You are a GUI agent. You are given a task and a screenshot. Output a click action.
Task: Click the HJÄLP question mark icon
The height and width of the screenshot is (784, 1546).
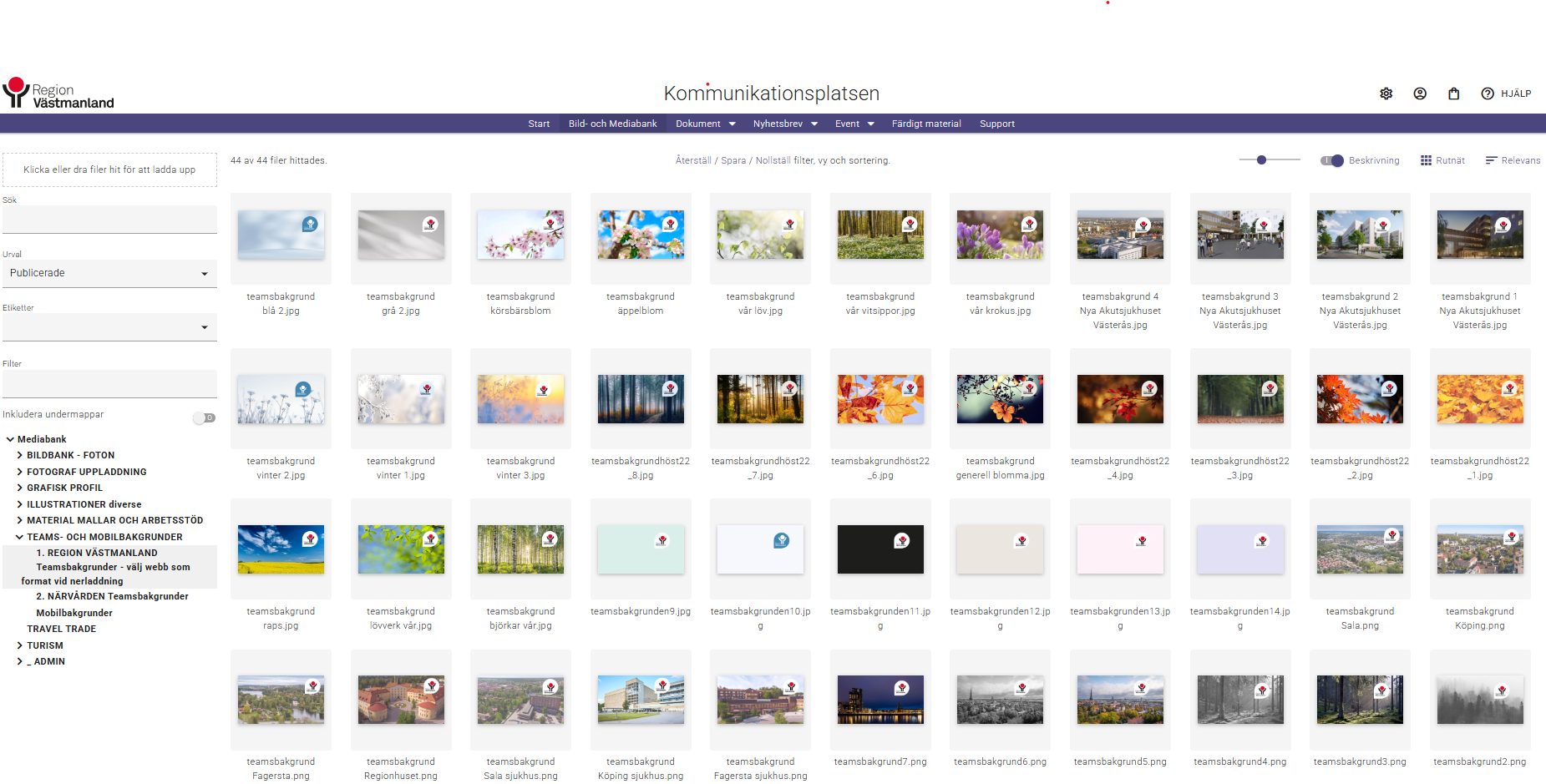1487,94
